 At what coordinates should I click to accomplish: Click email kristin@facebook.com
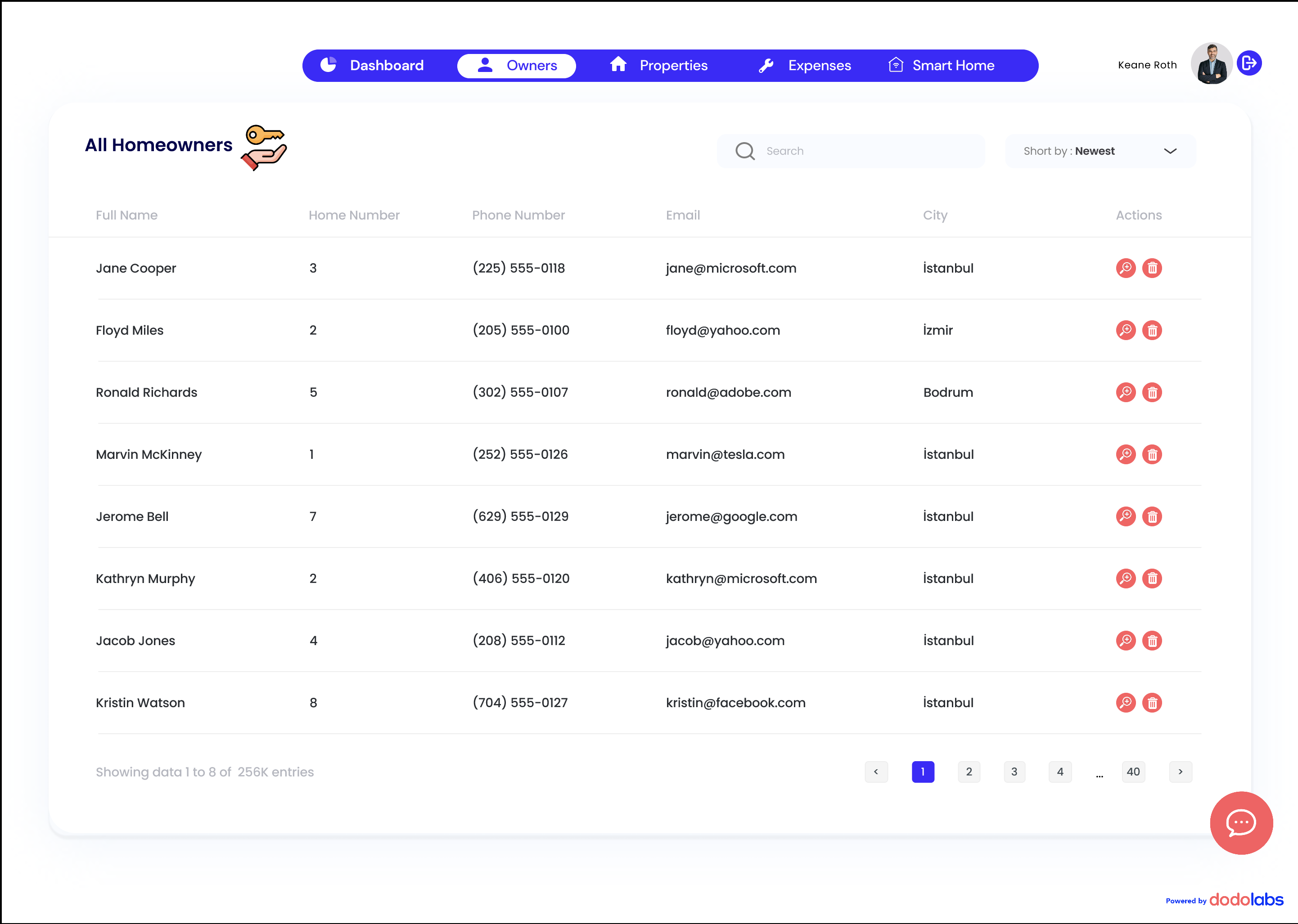pos(735,702)
